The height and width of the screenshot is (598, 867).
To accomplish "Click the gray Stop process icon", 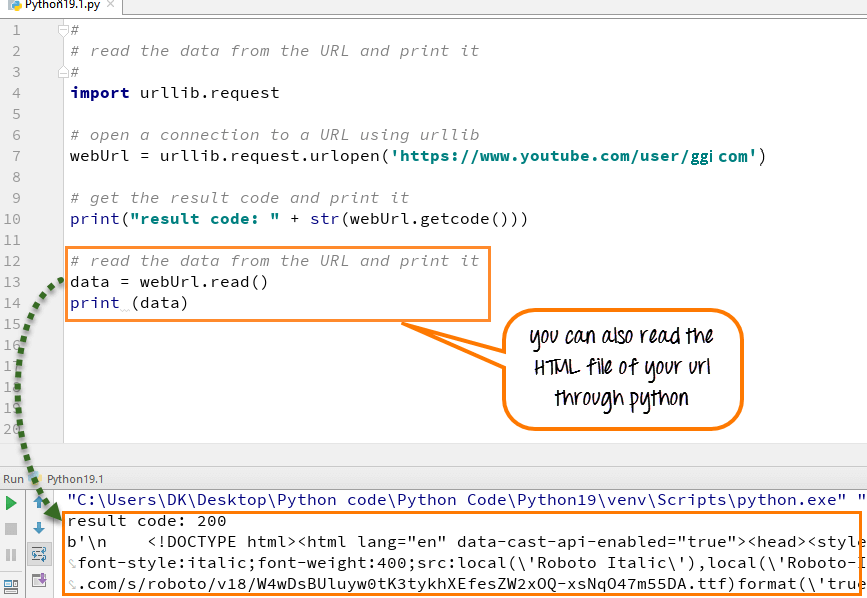I will 12,529.
